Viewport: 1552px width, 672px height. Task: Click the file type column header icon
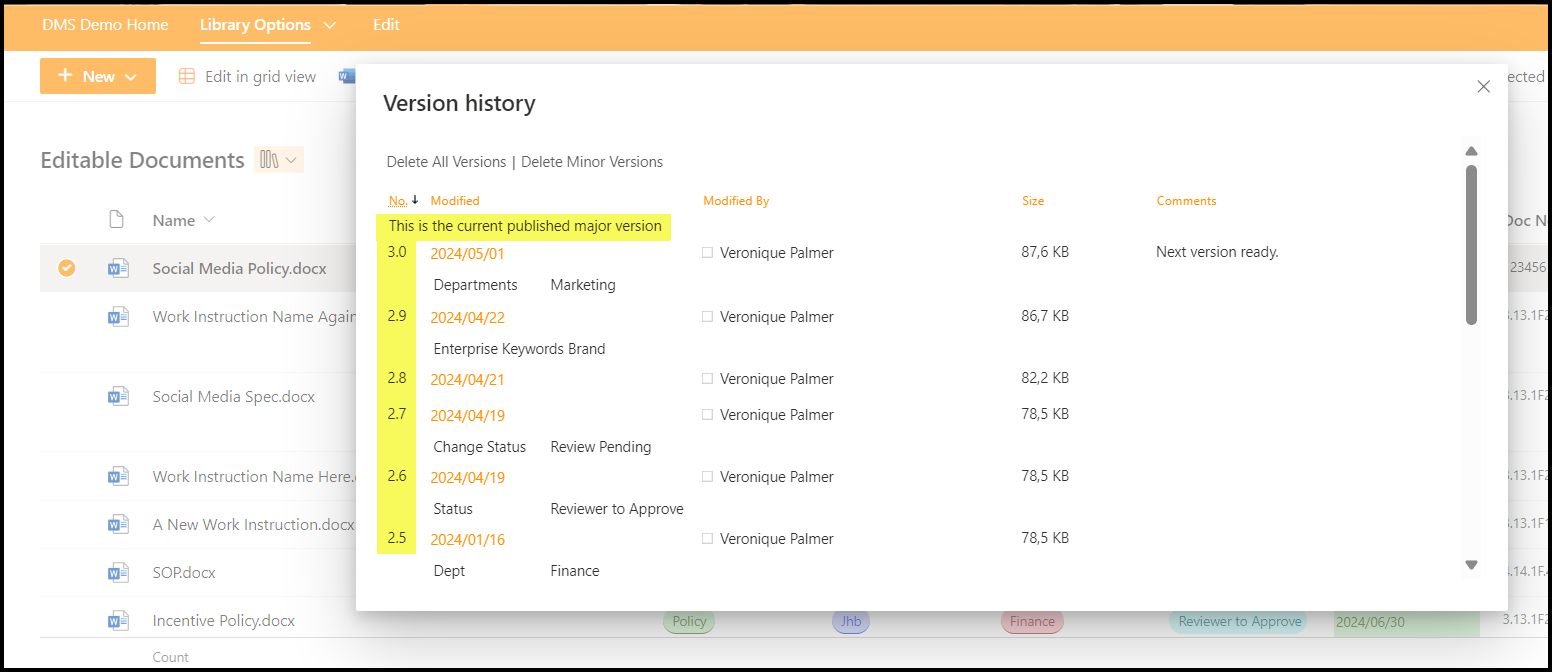[117, 220]
